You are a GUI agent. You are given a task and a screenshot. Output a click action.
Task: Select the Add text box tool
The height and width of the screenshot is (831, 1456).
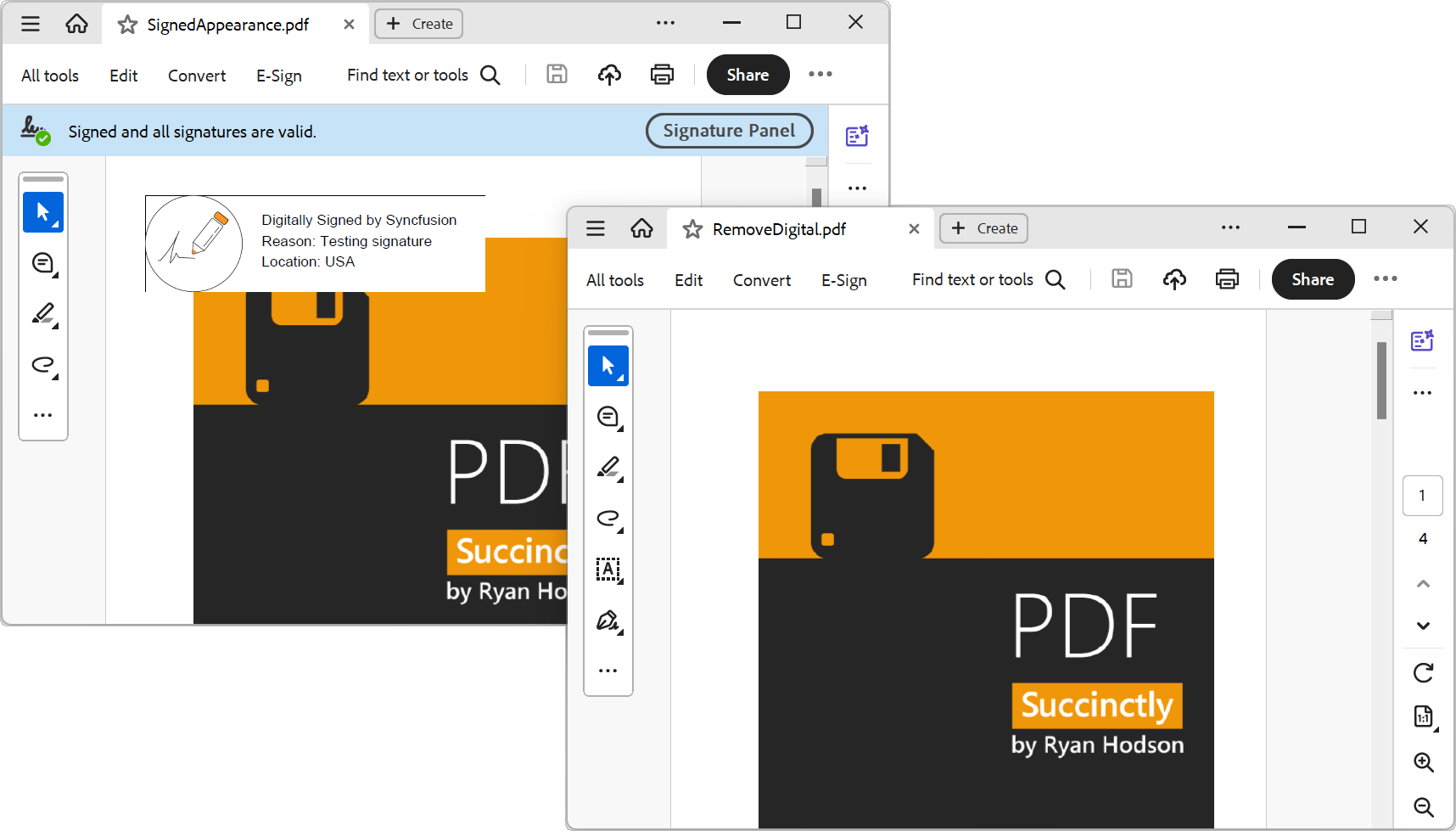tap(608, 570)
